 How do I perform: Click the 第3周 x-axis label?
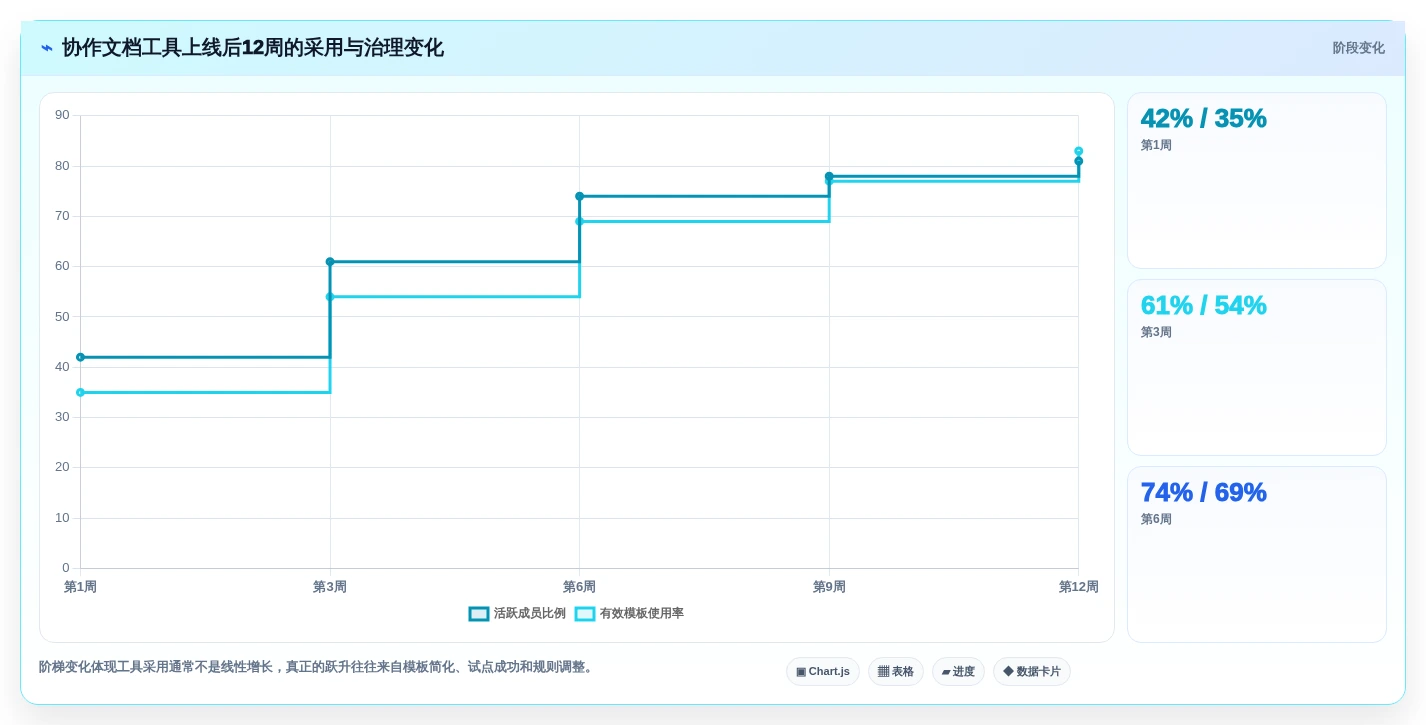(330, 587)
